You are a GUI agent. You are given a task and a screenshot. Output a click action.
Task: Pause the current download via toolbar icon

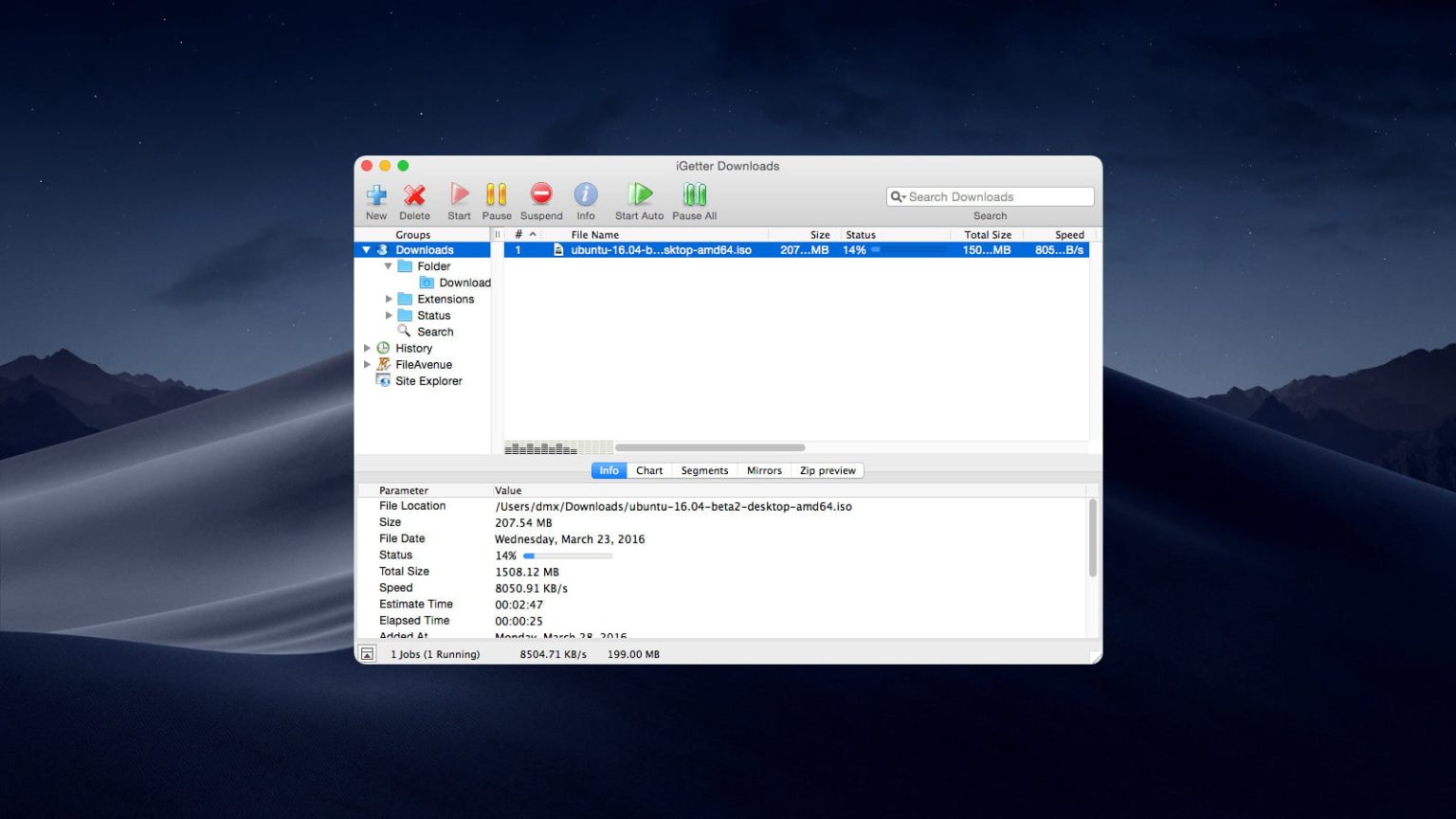click(x=496, y=194)
